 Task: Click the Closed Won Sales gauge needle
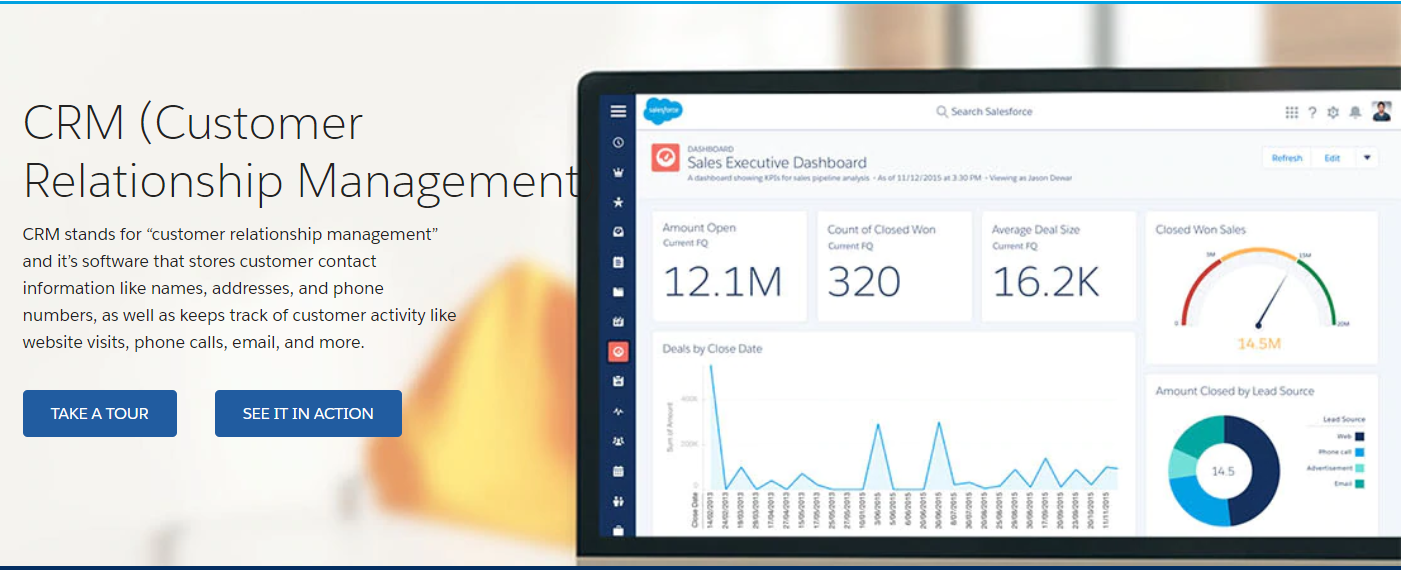[1271, 299]
